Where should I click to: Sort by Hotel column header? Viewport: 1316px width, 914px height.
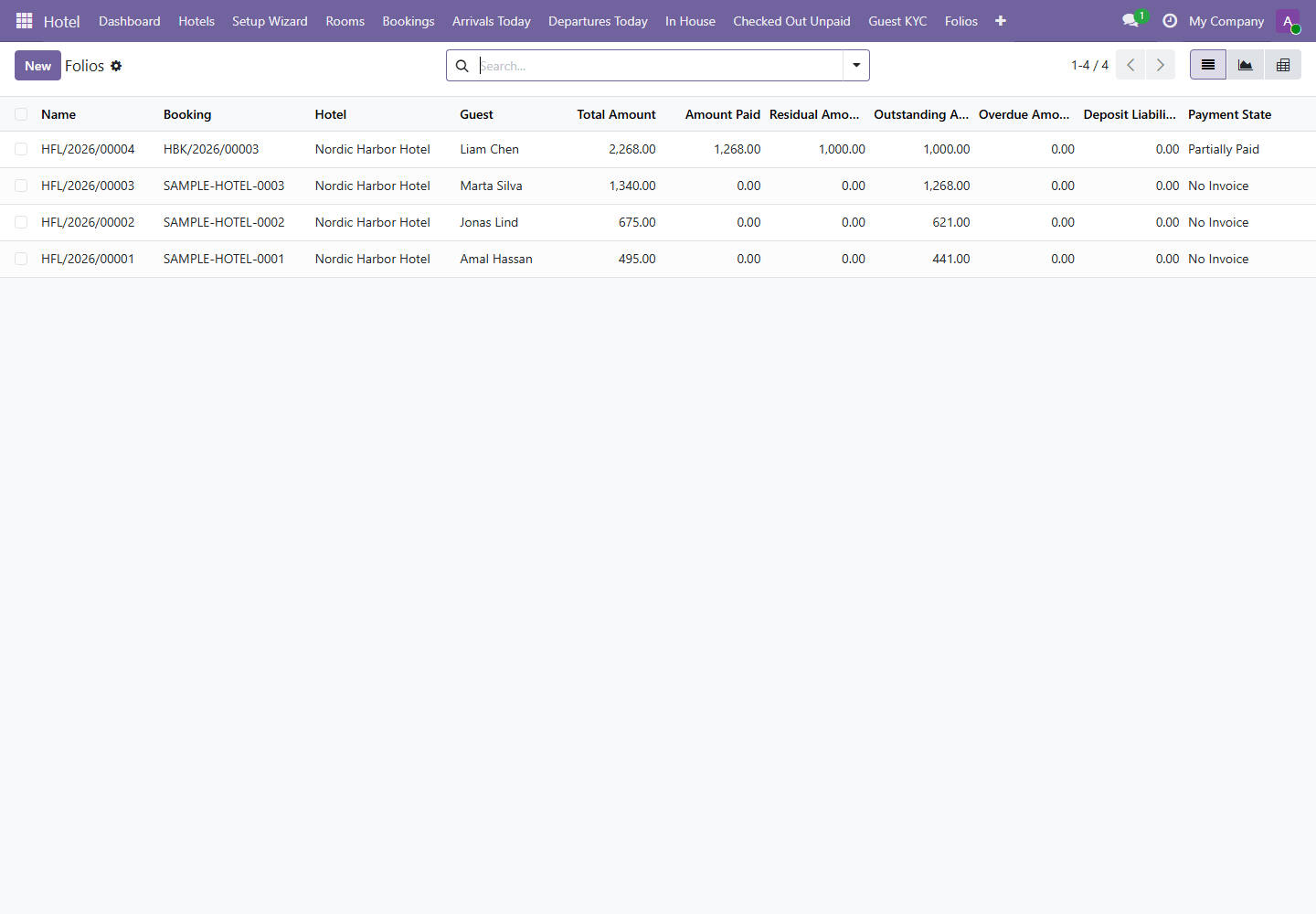click(331, 114)
